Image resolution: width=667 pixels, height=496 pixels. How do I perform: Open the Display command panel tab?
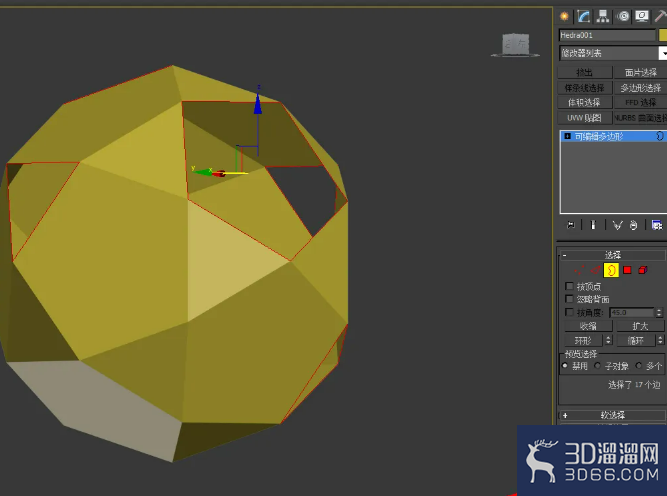pos(642,17)
